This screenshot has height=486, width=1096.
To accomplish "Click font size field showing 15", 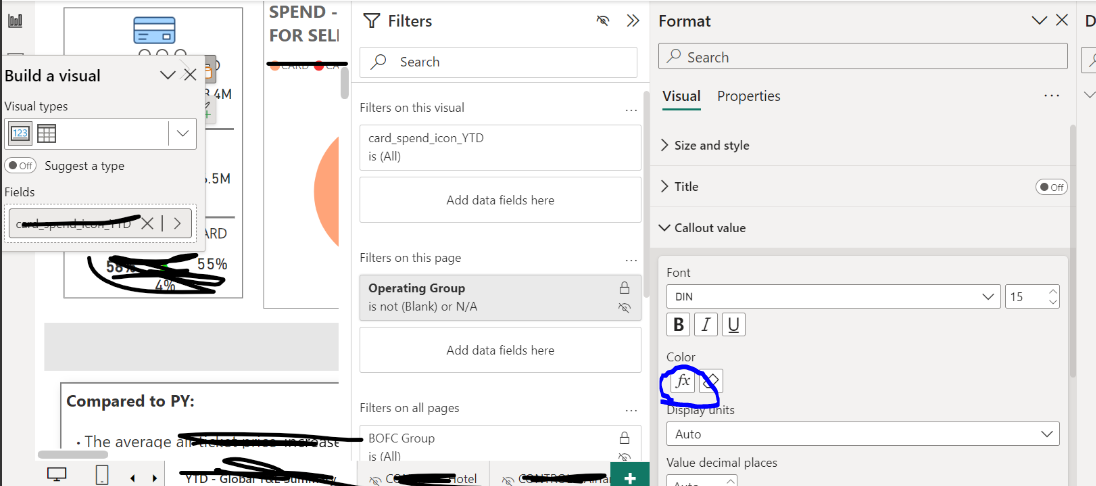I will pyautogui.click(x=1026, y=296).
